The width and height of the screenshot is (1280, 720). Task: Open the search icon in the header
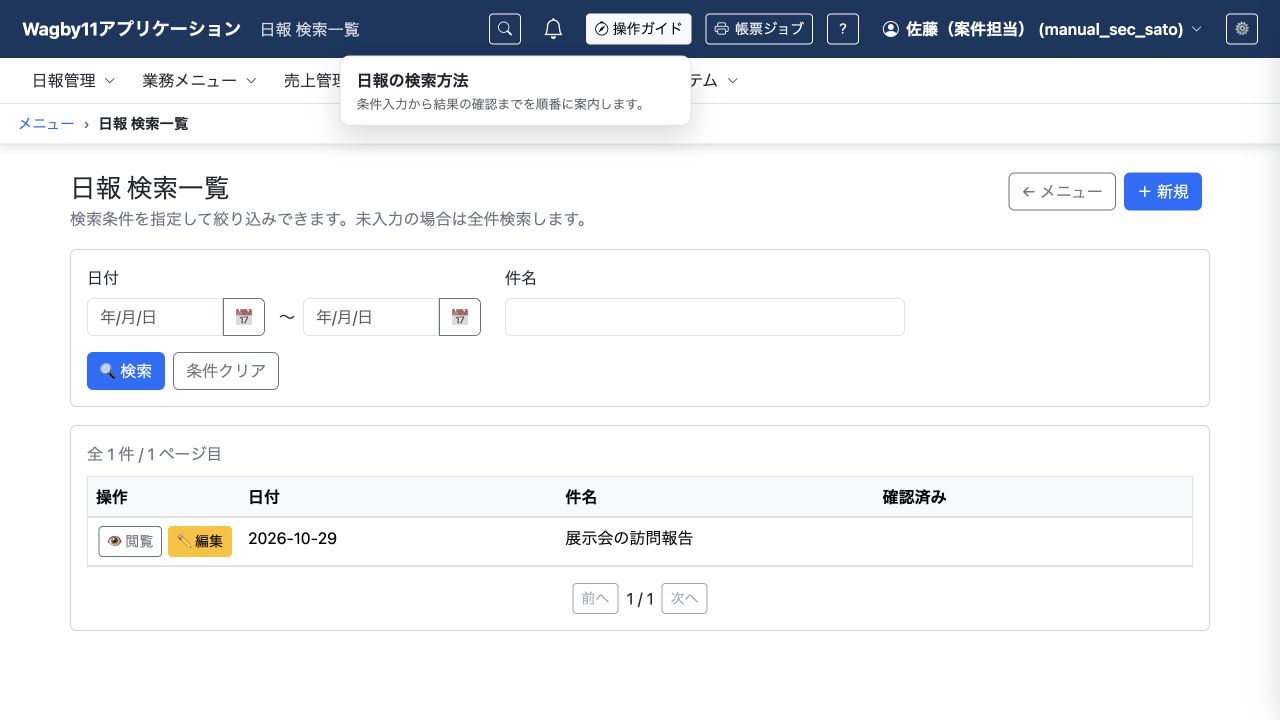(505, 29)
